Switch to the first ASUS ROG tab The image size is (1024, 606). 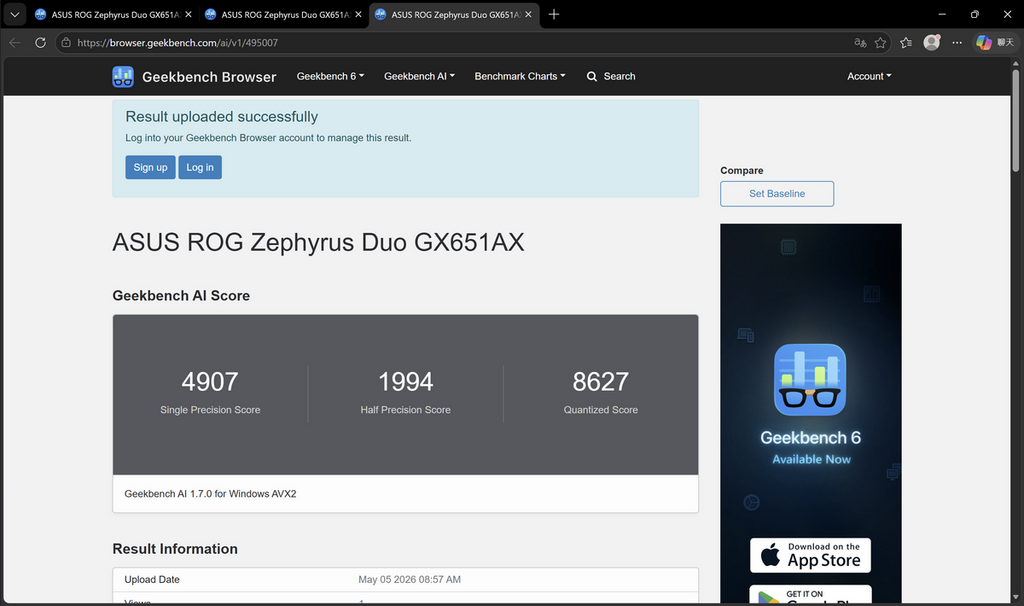pyautogui.click(x=113, y=14)
